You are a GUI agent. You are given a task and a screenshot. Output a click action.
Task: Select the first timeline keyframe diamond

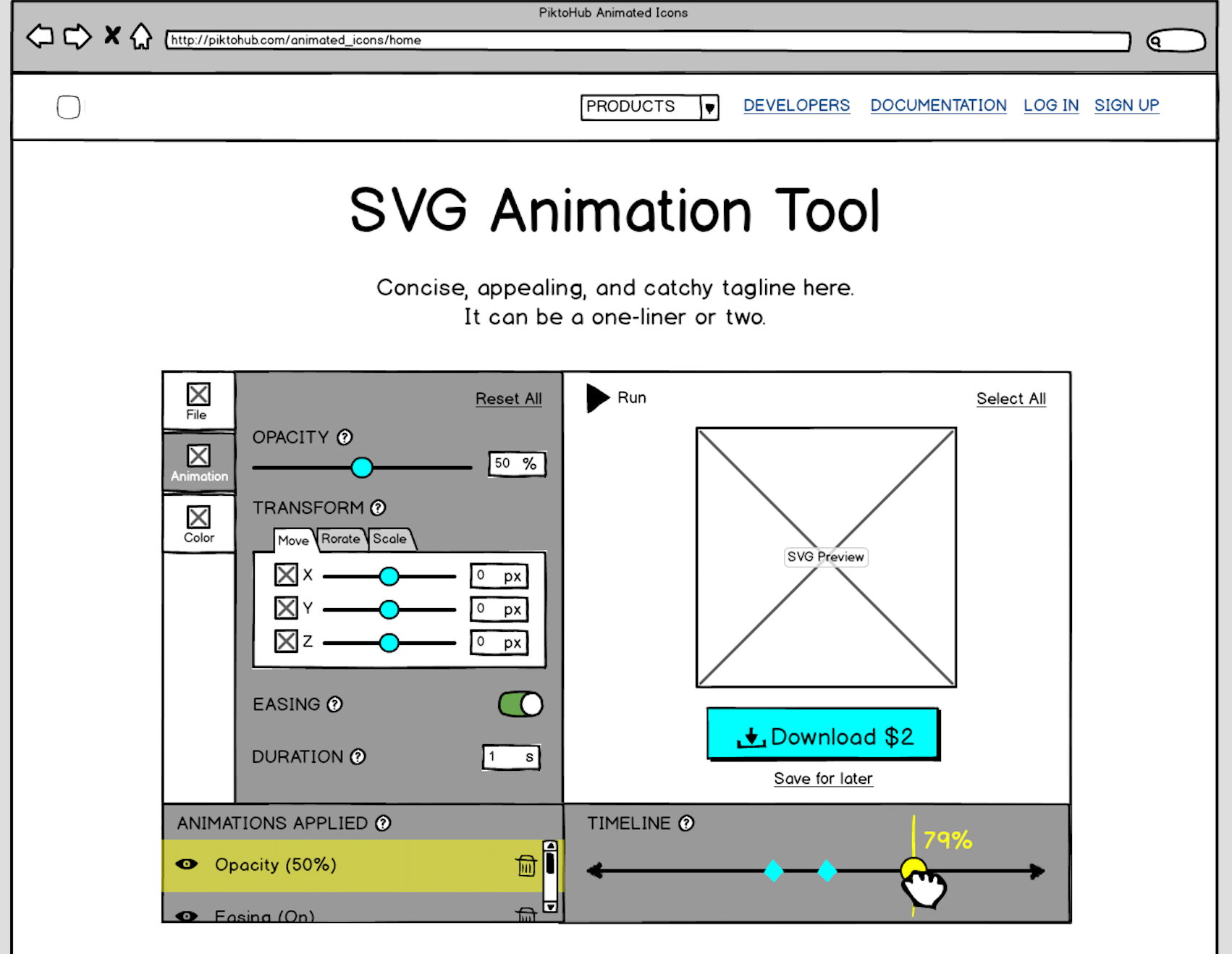click(774, 871)
